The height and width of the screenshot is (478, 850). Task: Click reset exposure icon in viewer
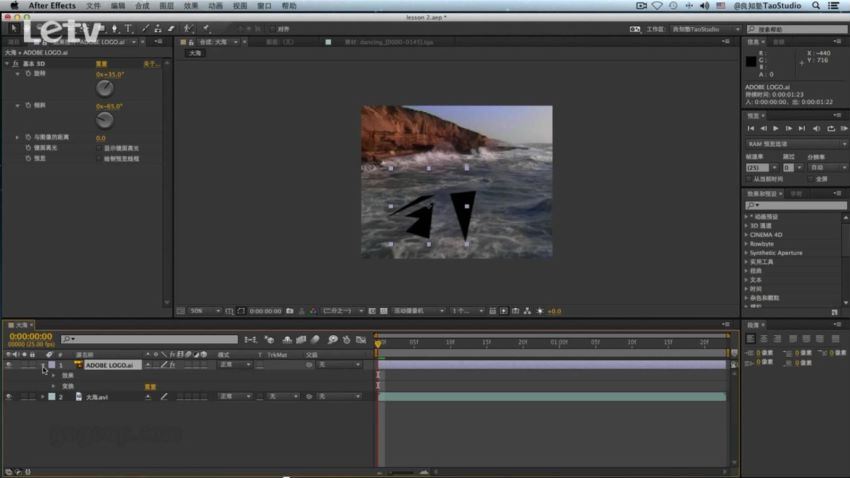click(x=540, y=311)
